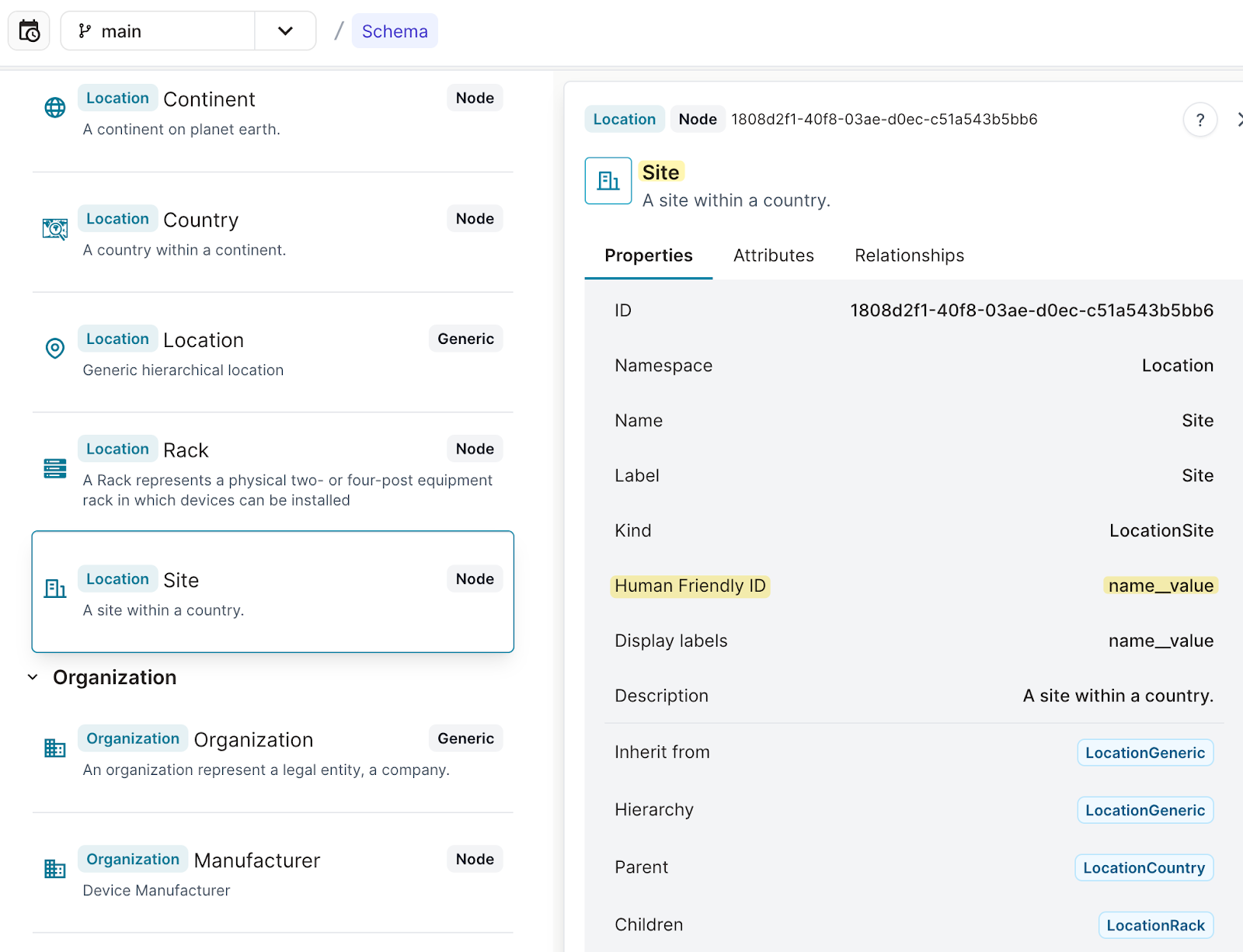Click the rack server icon
The height and width of the screenshot is (952, 1243).
[x=55, y=469]
